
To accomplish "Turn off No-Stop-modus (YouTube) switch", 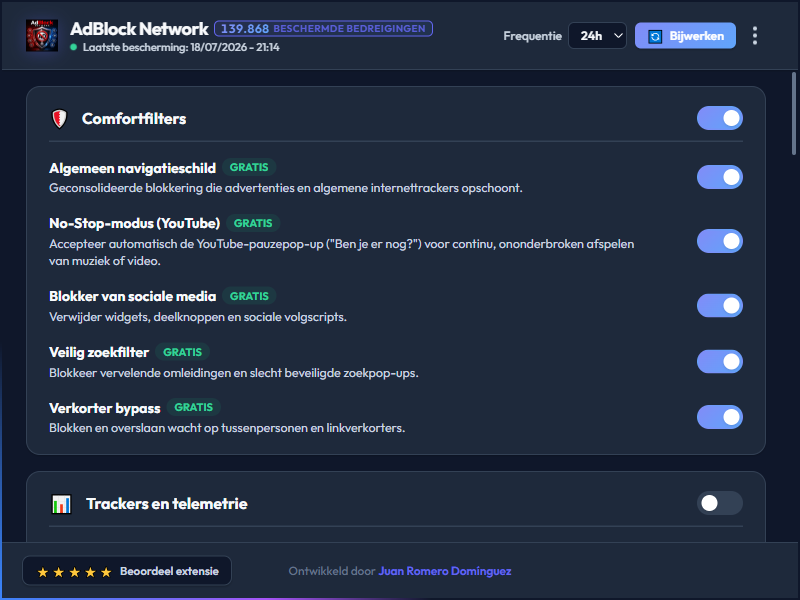I will pos(719,241).
